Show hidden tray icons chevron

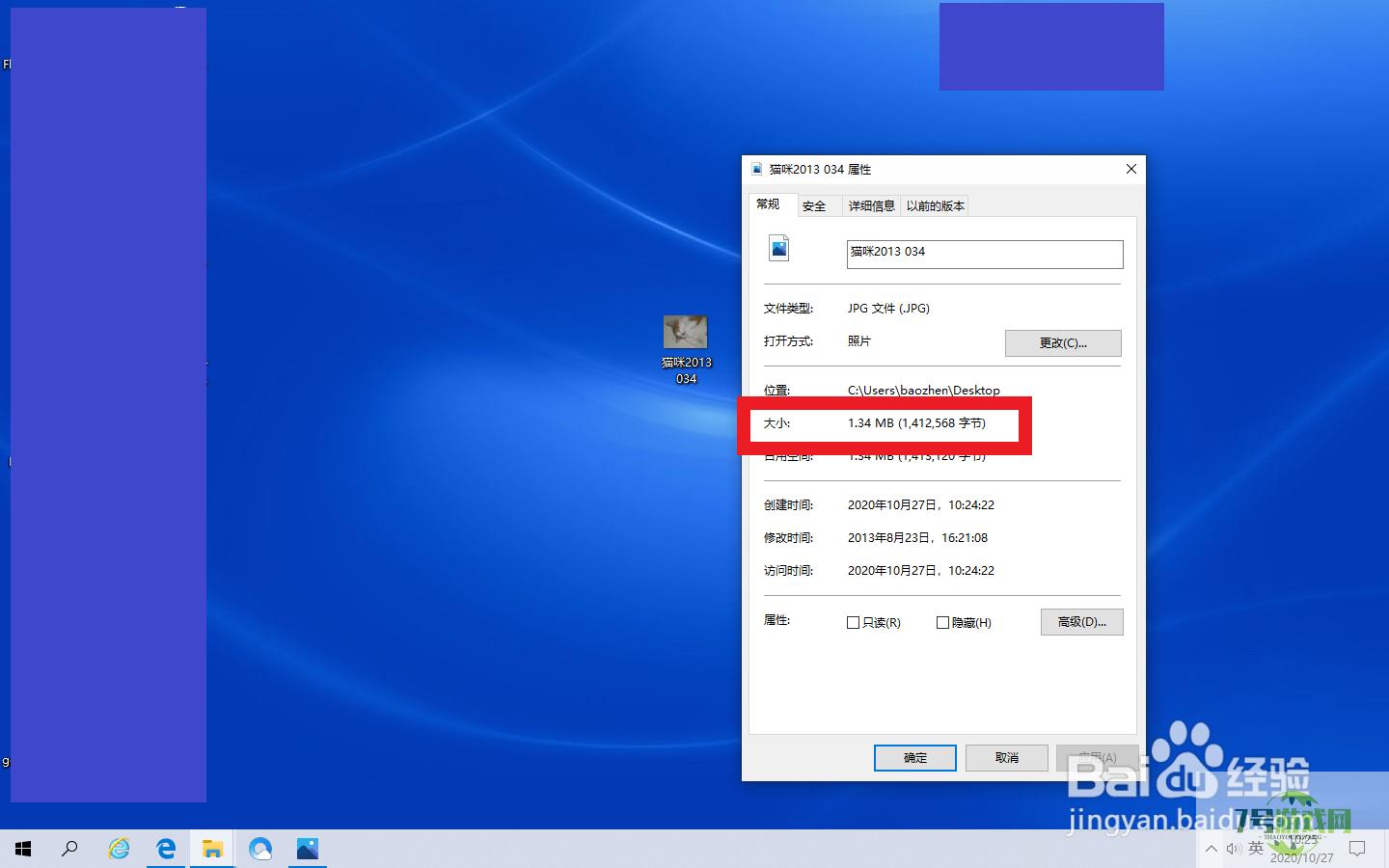pyautogui.click(x=1212, y=849)
